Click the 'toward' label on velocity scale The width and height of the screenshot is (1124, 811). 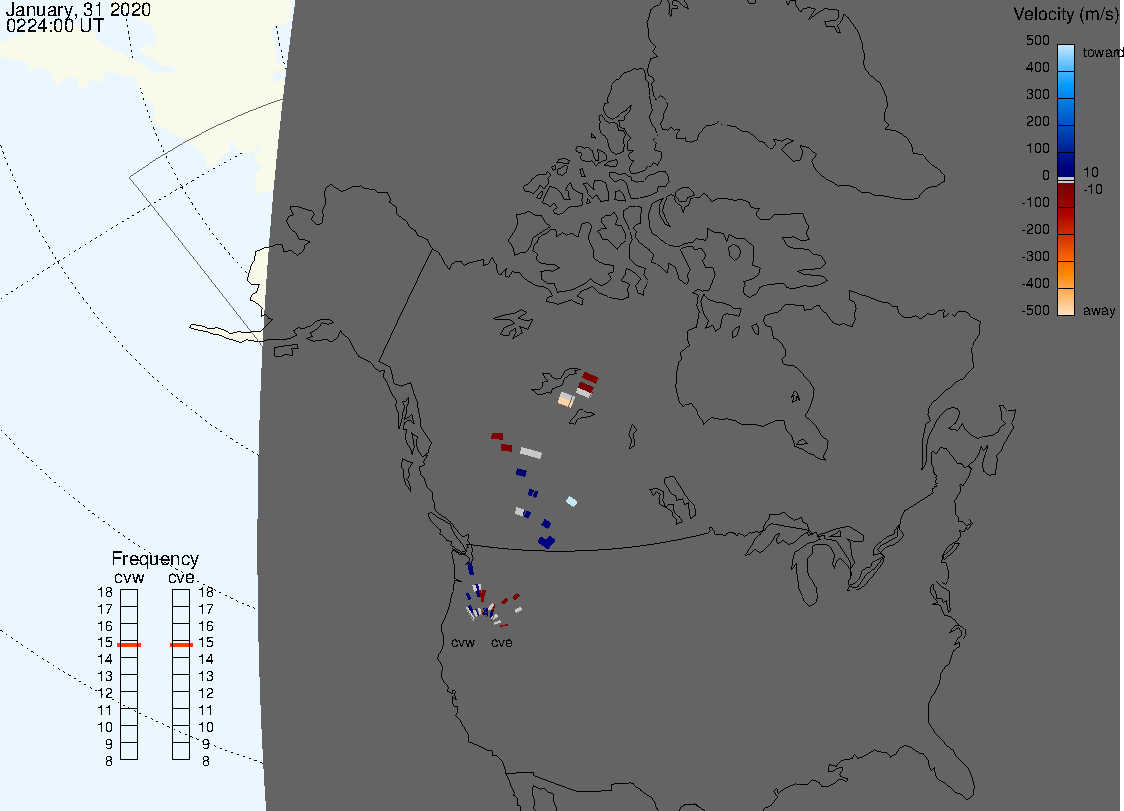tap(1102, 52)
